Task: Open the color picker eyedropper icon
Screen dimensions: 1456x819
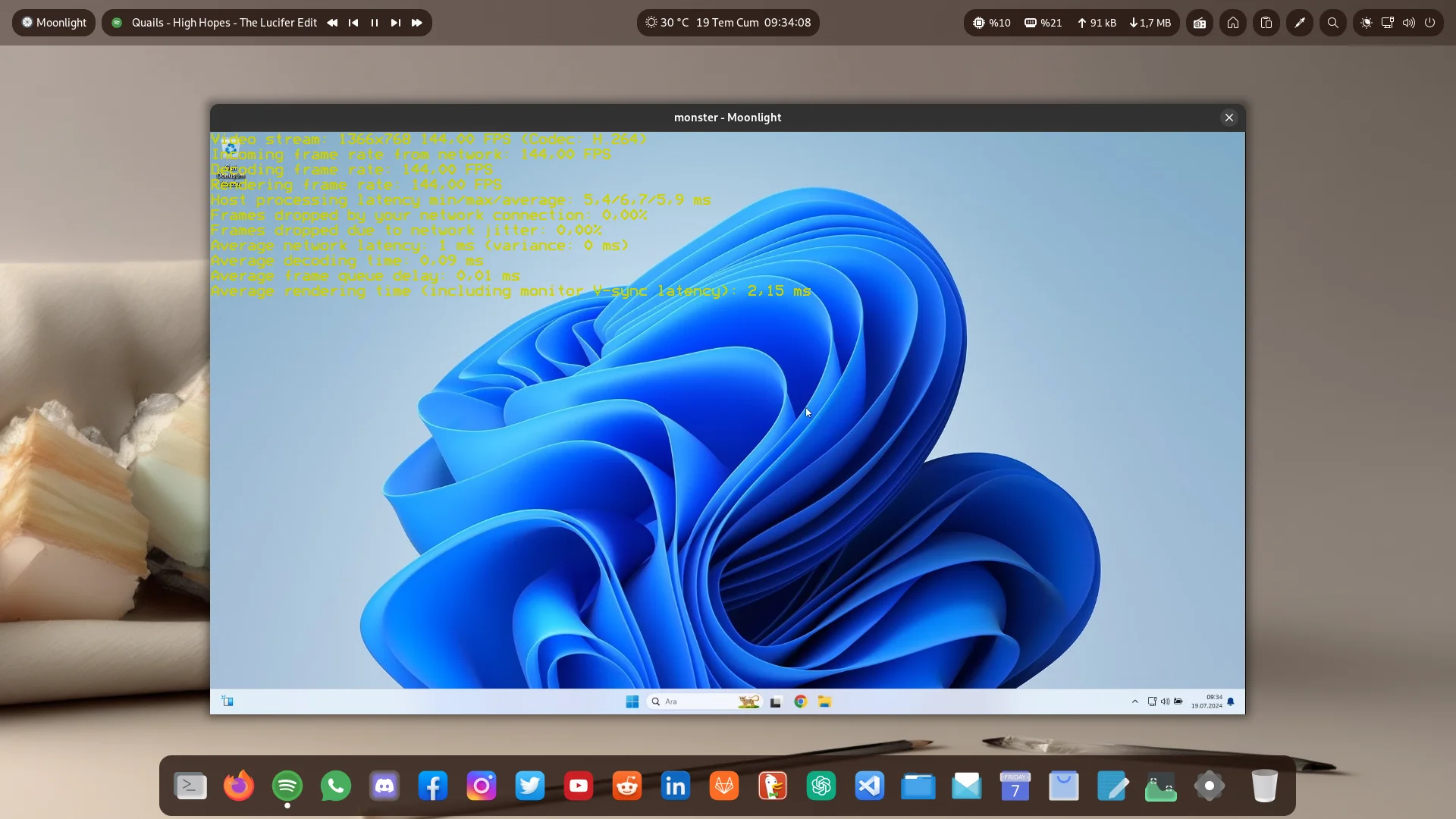Action: (1300, 23)
